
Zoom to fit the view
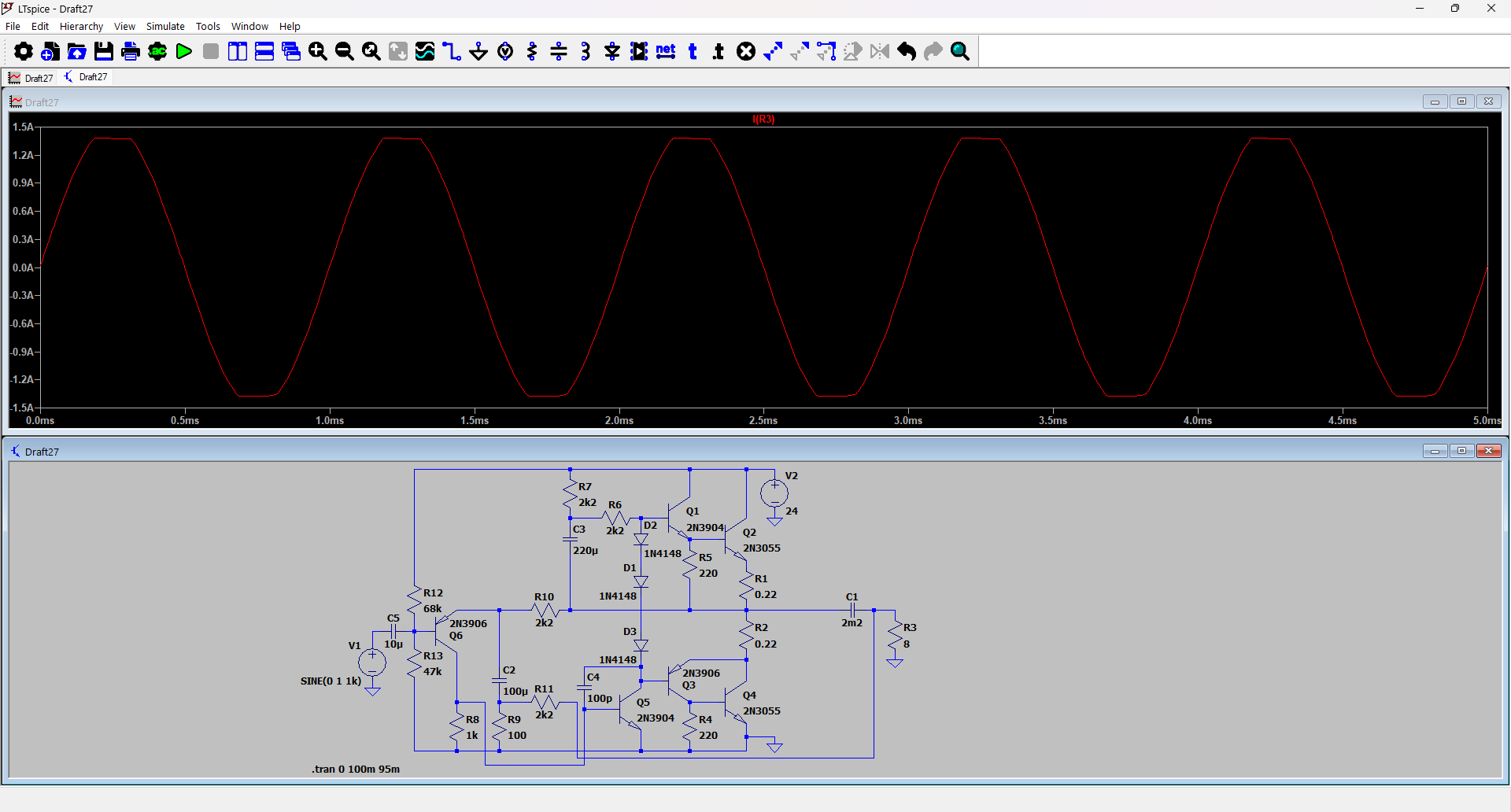pos(371,52)
